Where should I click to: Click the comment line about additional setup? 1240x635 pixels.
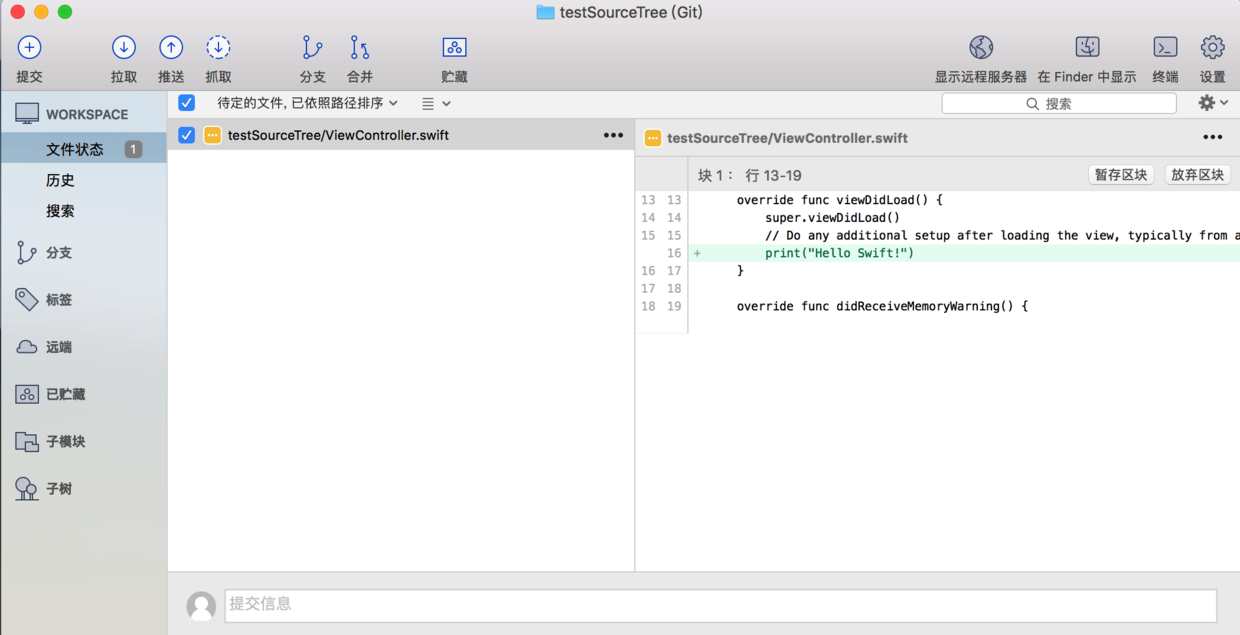(1002, 235)
